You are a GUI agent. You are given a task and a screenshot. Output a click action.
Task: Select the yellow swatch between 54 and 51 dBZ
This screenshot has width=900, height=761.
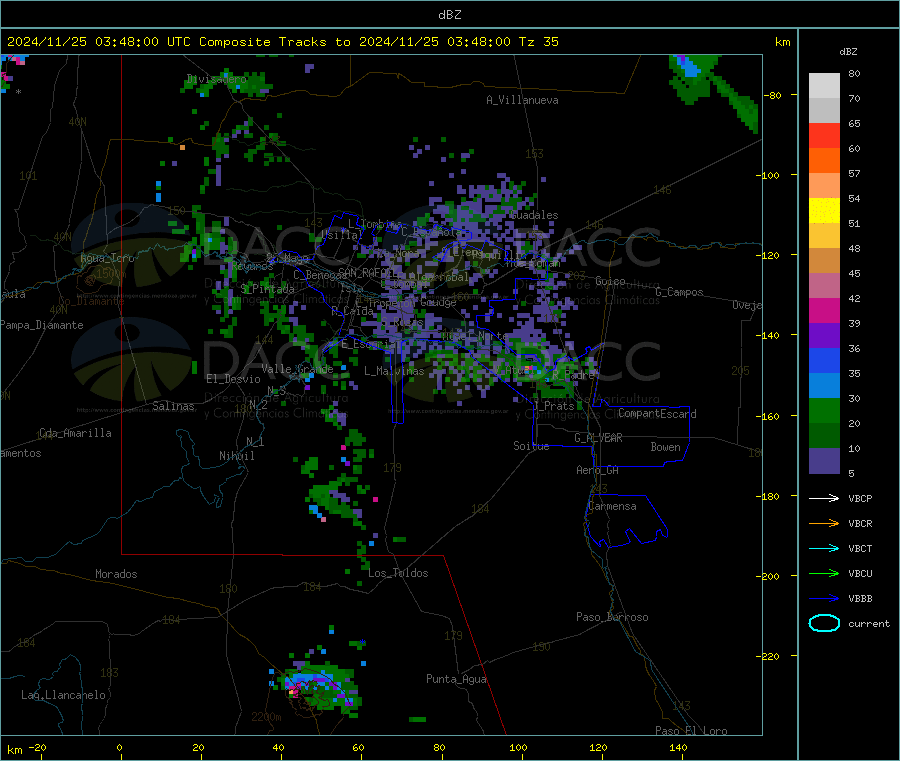[x=824, y=211]
